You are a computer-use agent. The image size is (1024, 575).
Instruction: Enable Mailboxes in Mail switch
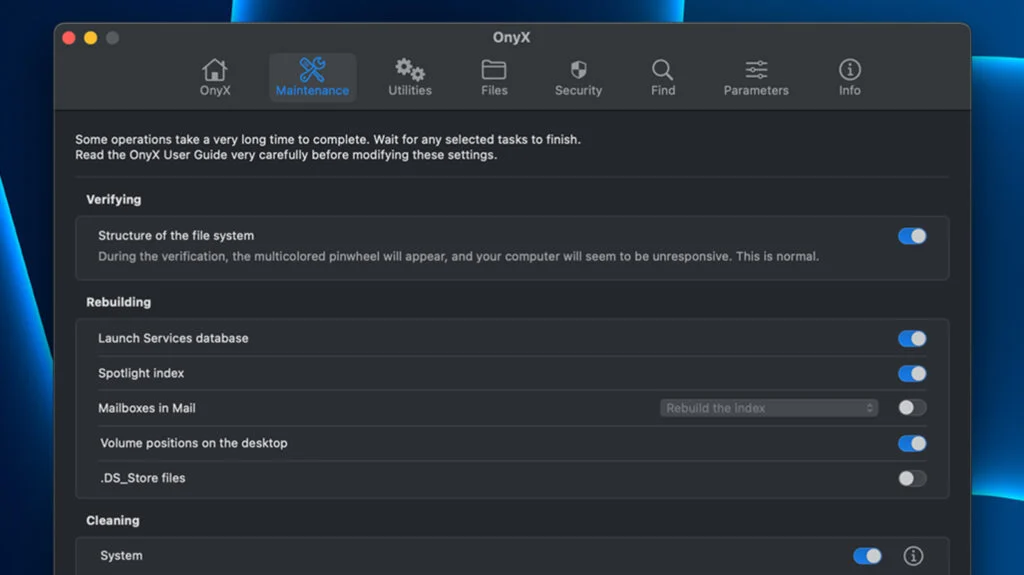point(912,408)
